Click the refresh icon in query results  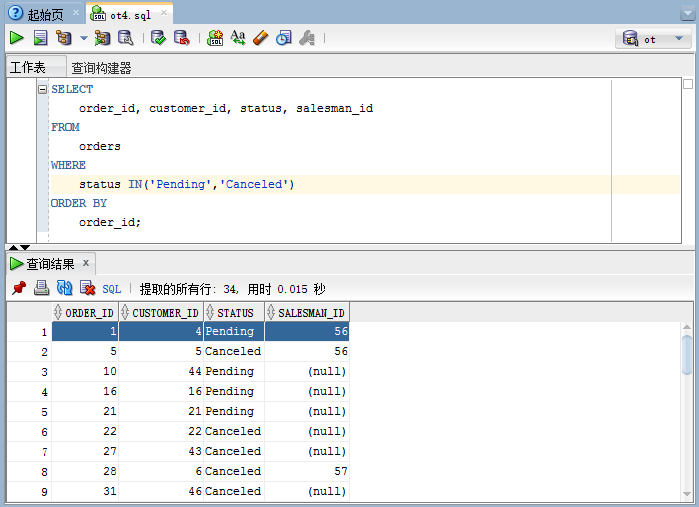pos(64,288)
